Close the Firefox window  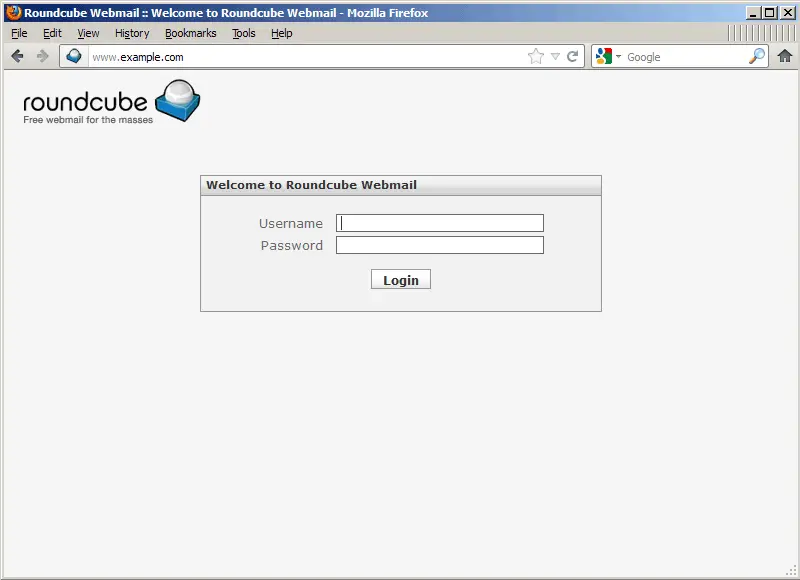788,13
